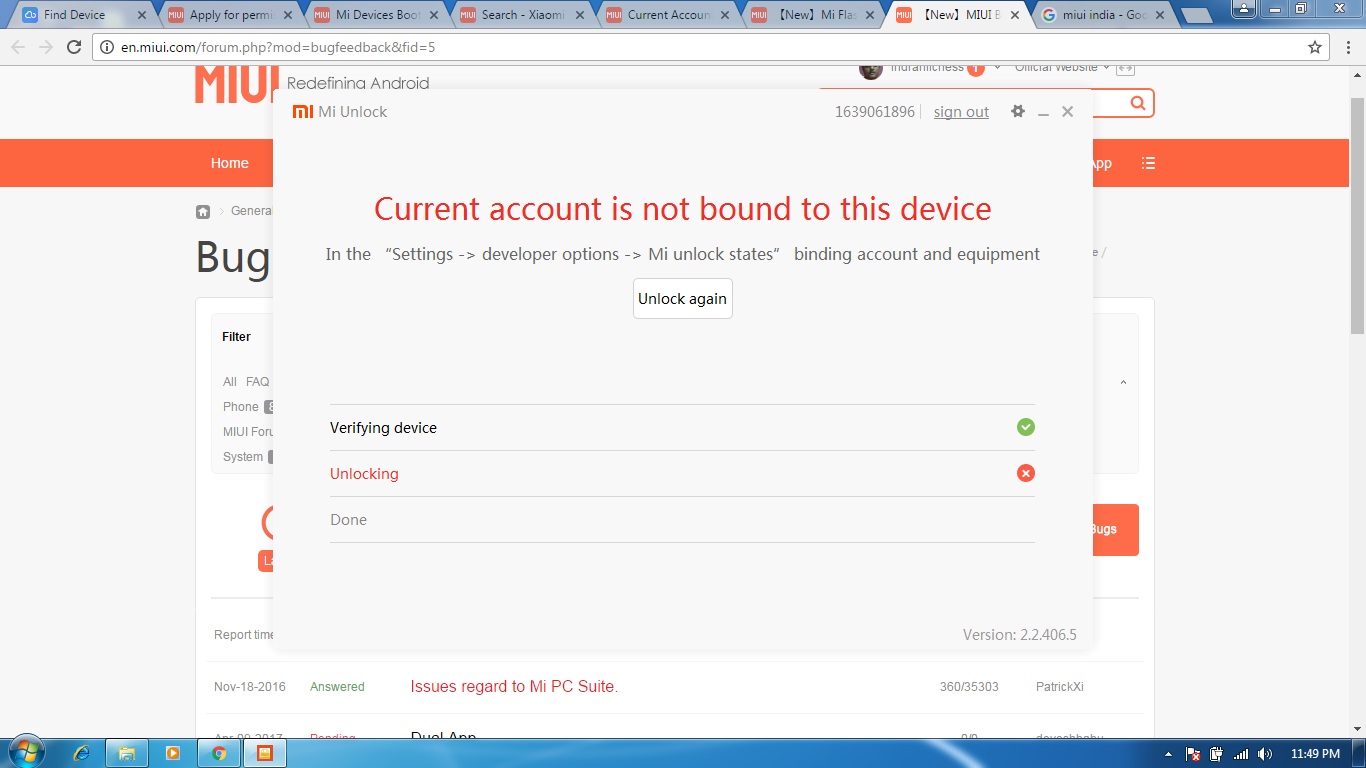Open Issues regard to Mi PC Suite thread
This screenshot has height=768, width=1366.
point(514,687)
